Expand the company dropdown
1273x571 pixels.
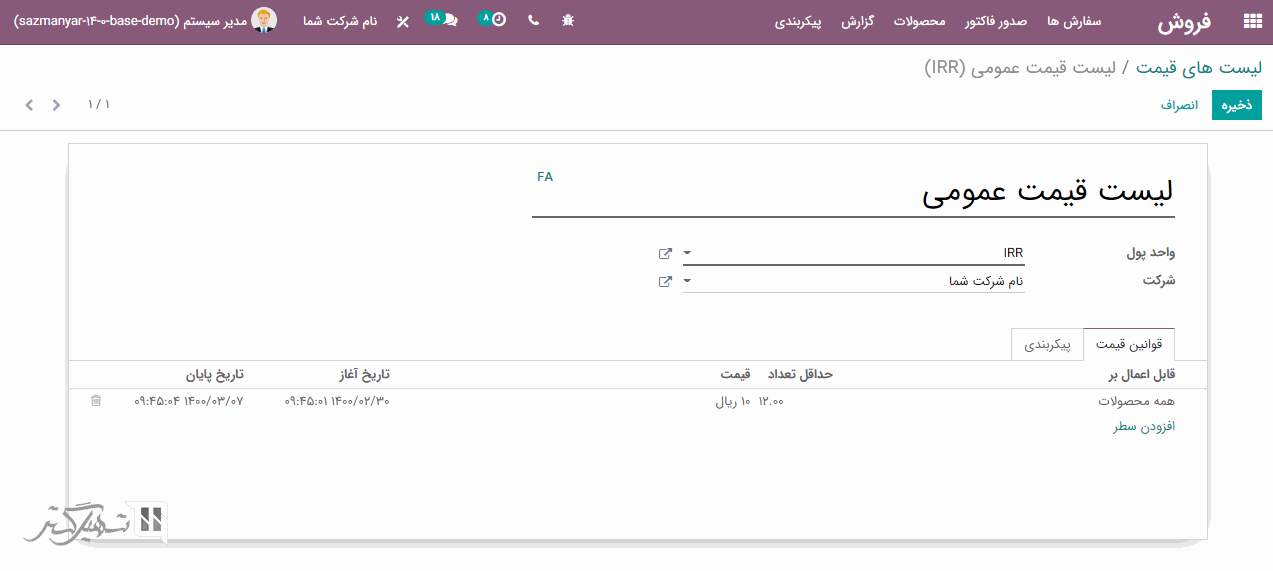pyautogui.click(x=688, y=282)
